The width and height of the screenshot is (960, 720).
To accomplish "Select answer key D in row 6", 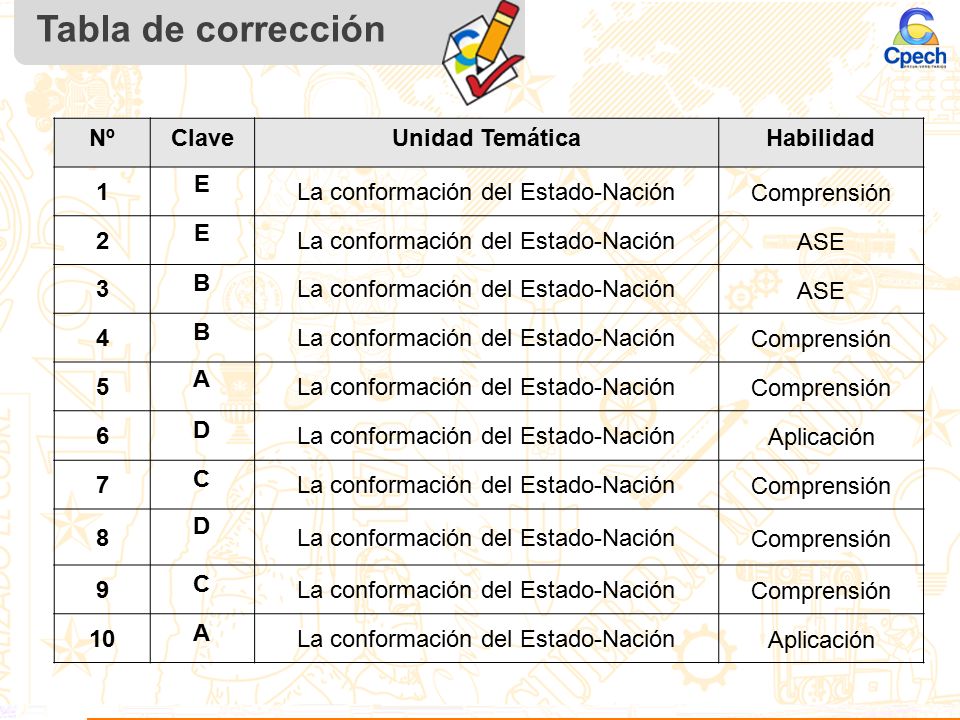I will [202, 430].
